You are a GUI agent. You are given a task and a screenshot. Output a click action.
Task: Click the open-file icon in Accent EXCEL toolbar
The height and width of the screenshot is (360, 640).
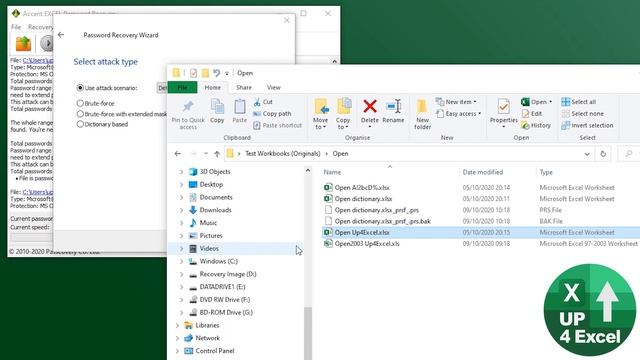23,43
